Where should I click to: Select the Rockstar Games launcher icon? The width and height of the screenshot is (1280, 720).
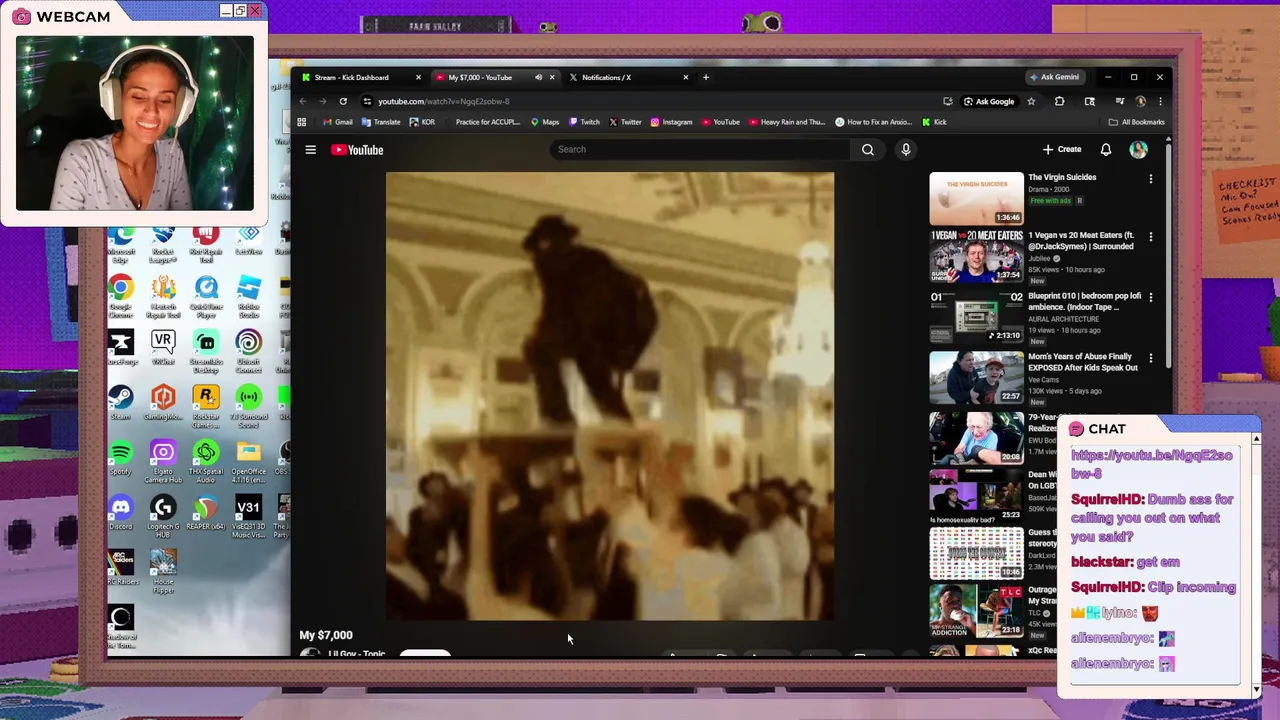click(x=206, y=405)
